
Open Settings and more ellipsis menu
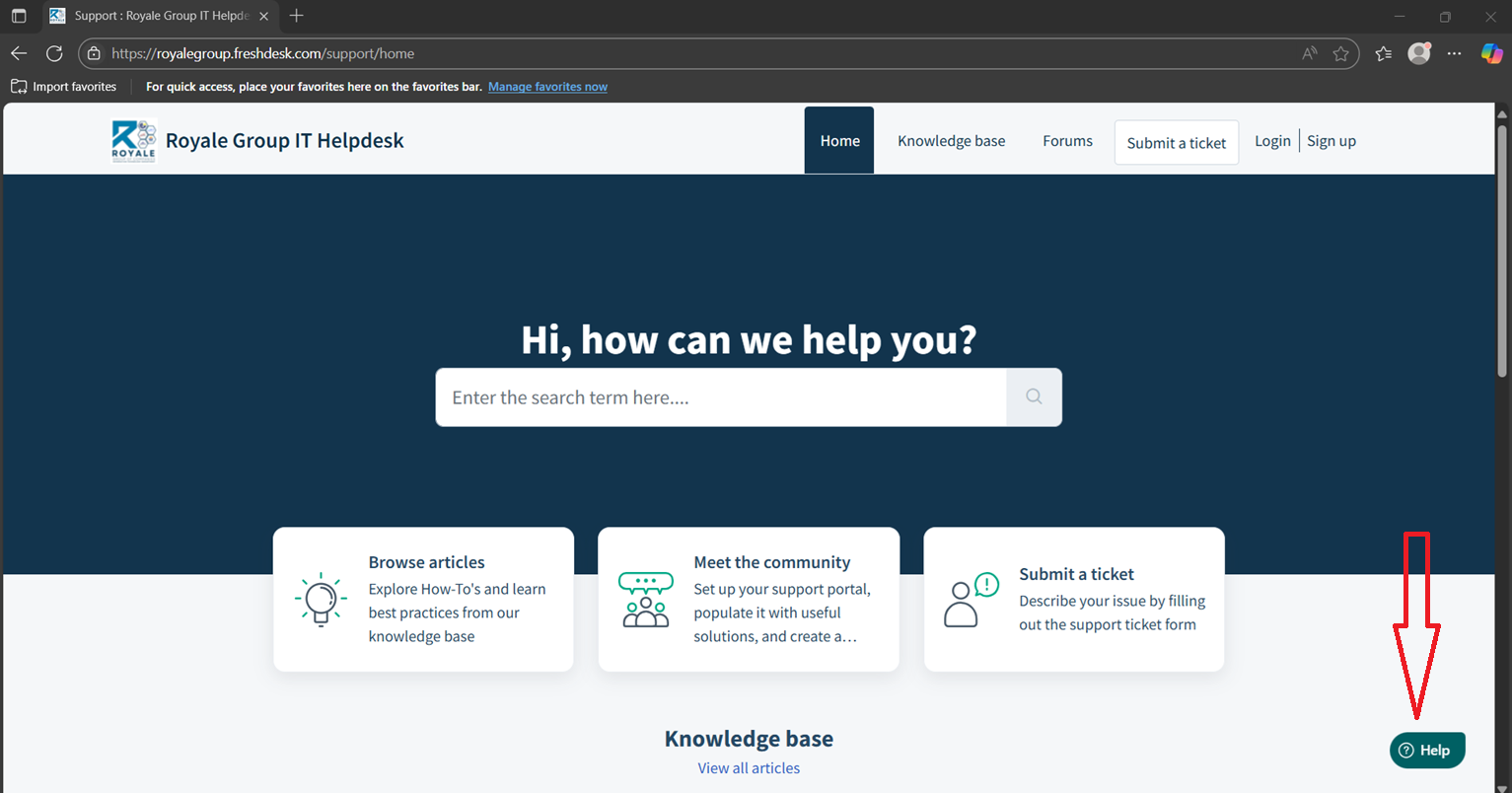(1454, 53)
